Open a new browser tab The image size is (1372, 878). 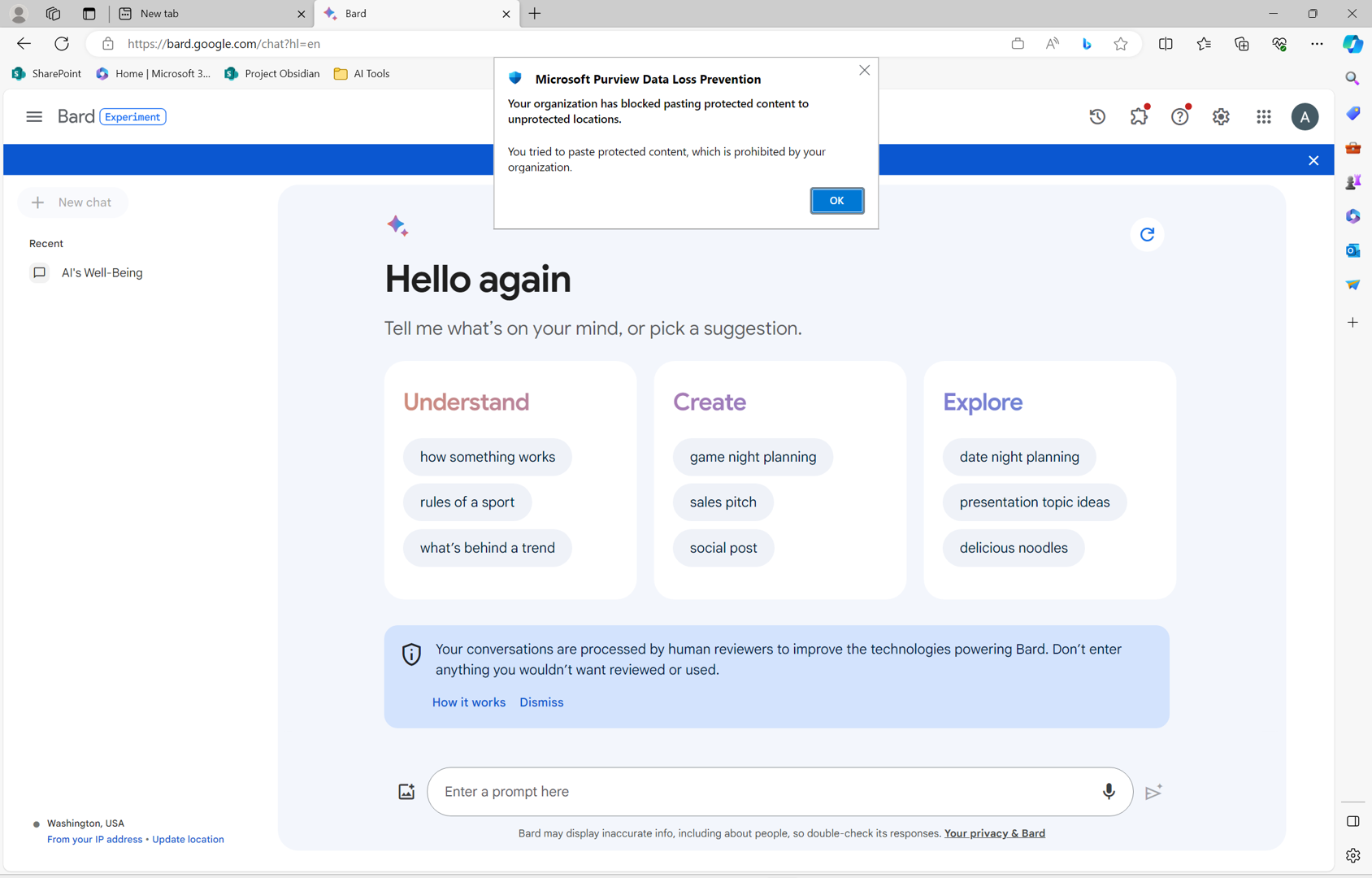(x=535, y=14)
